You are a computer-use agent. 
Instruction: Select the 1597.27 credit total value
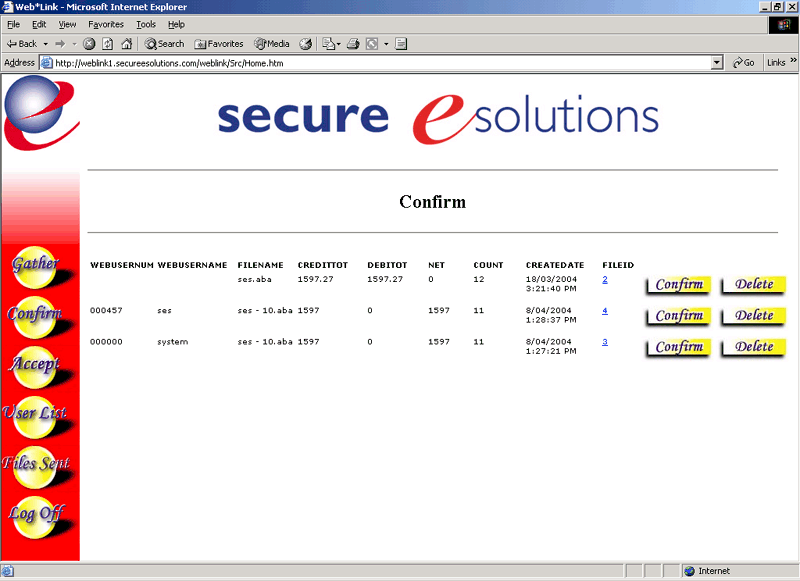315,280
